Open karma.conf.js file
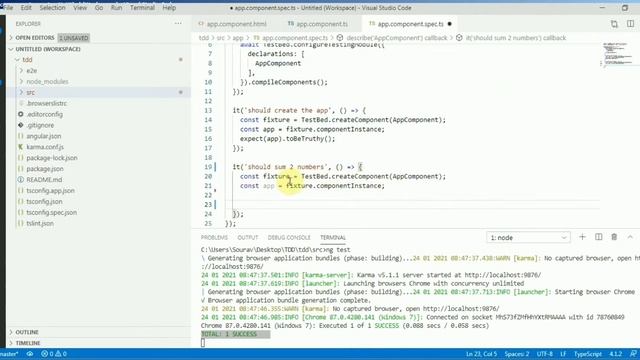This screenshot has height=360, width=640. pyautogui.click(x=45, y=147)
